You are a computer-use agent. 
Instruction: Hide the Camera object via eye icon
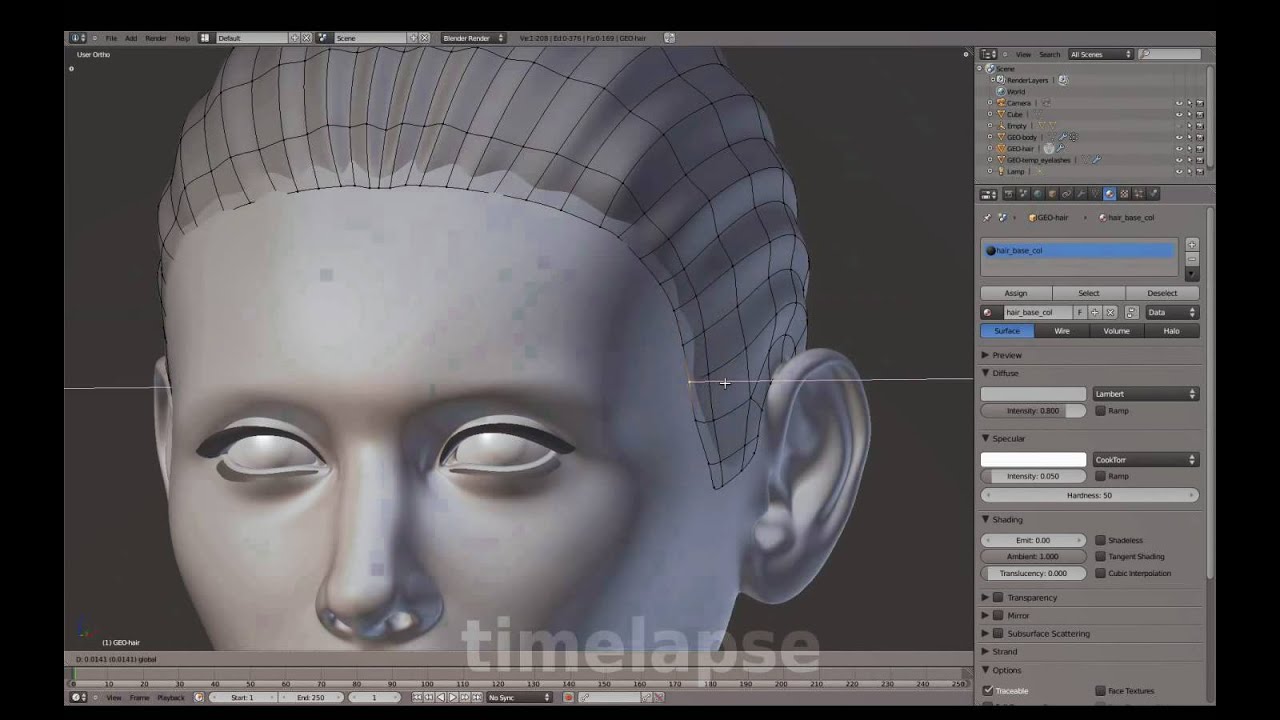coord(1179,103)
